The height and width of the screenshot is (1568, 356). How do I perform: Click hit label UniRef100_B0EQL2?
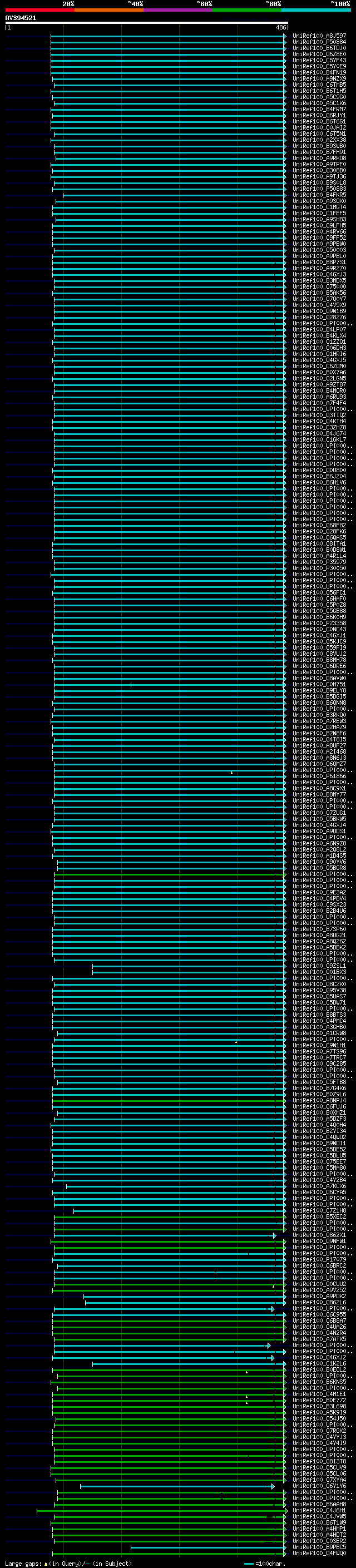319,1369
